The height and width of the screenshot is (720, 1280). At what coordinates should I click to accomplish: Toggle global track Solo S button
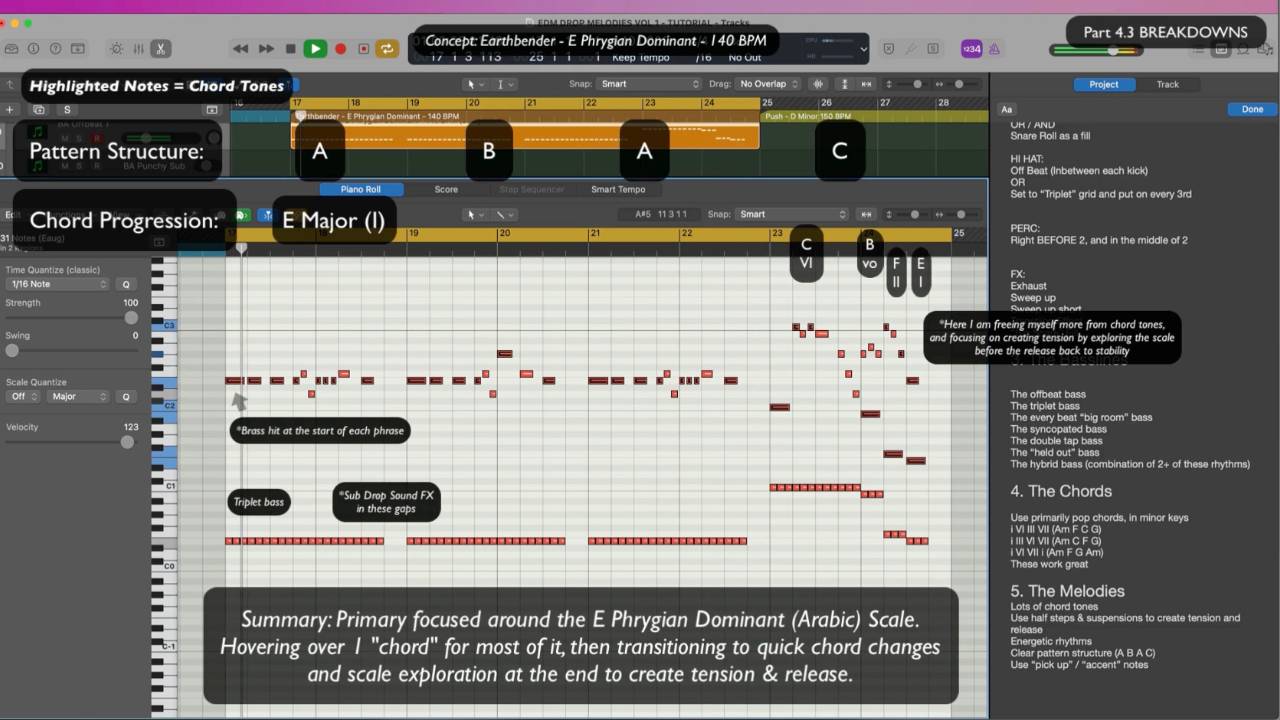tap(67, 109)
